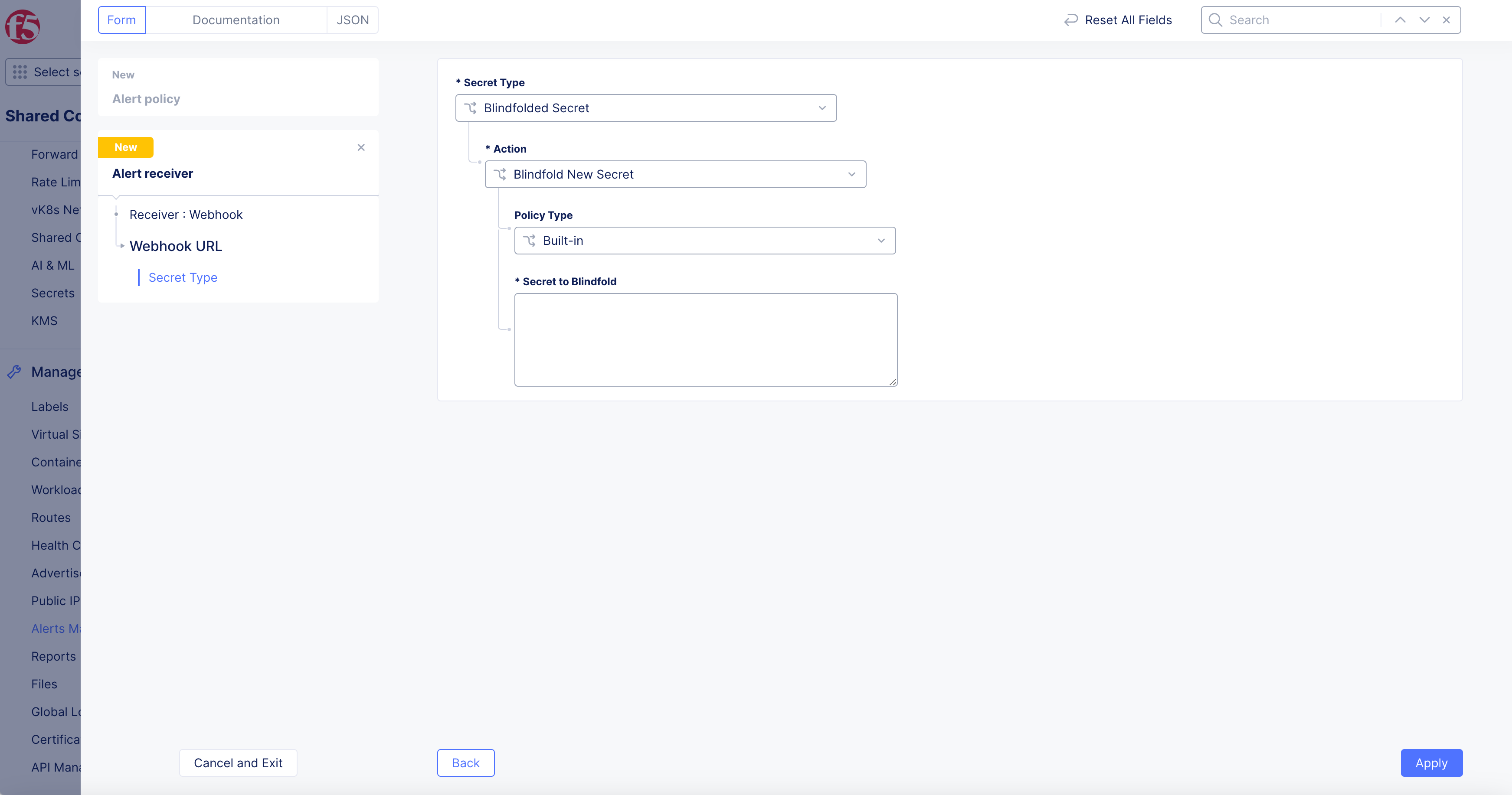Click the F5 logo icon

coord(22,26)
